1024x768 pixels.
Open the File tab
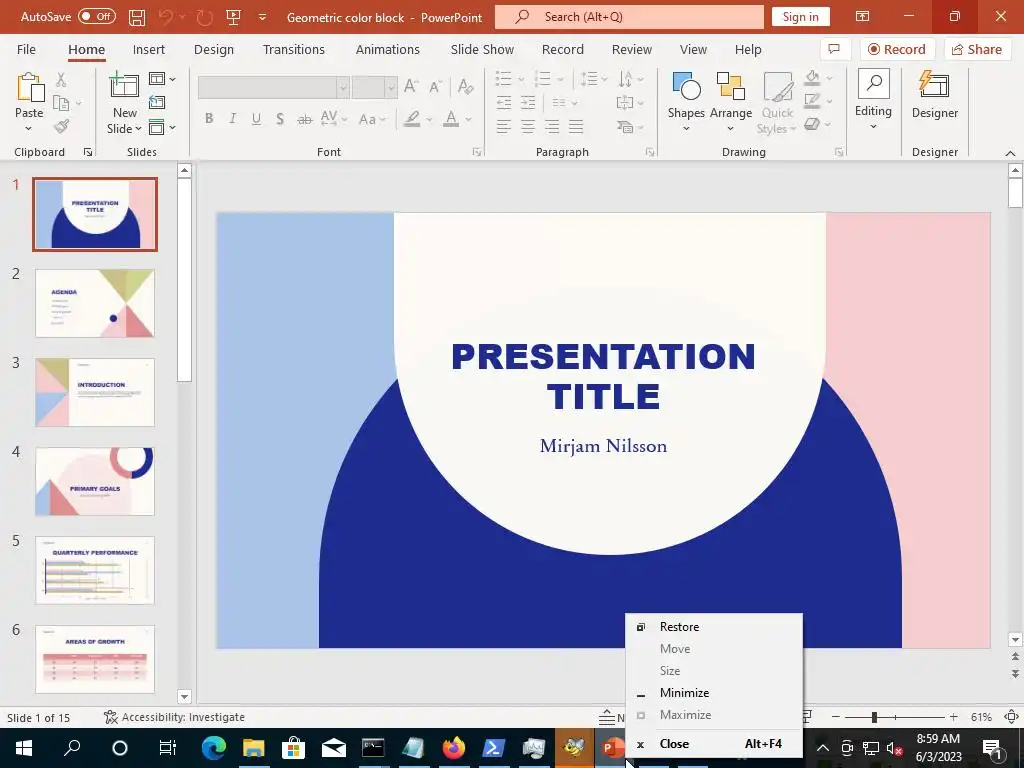[26, 50]
